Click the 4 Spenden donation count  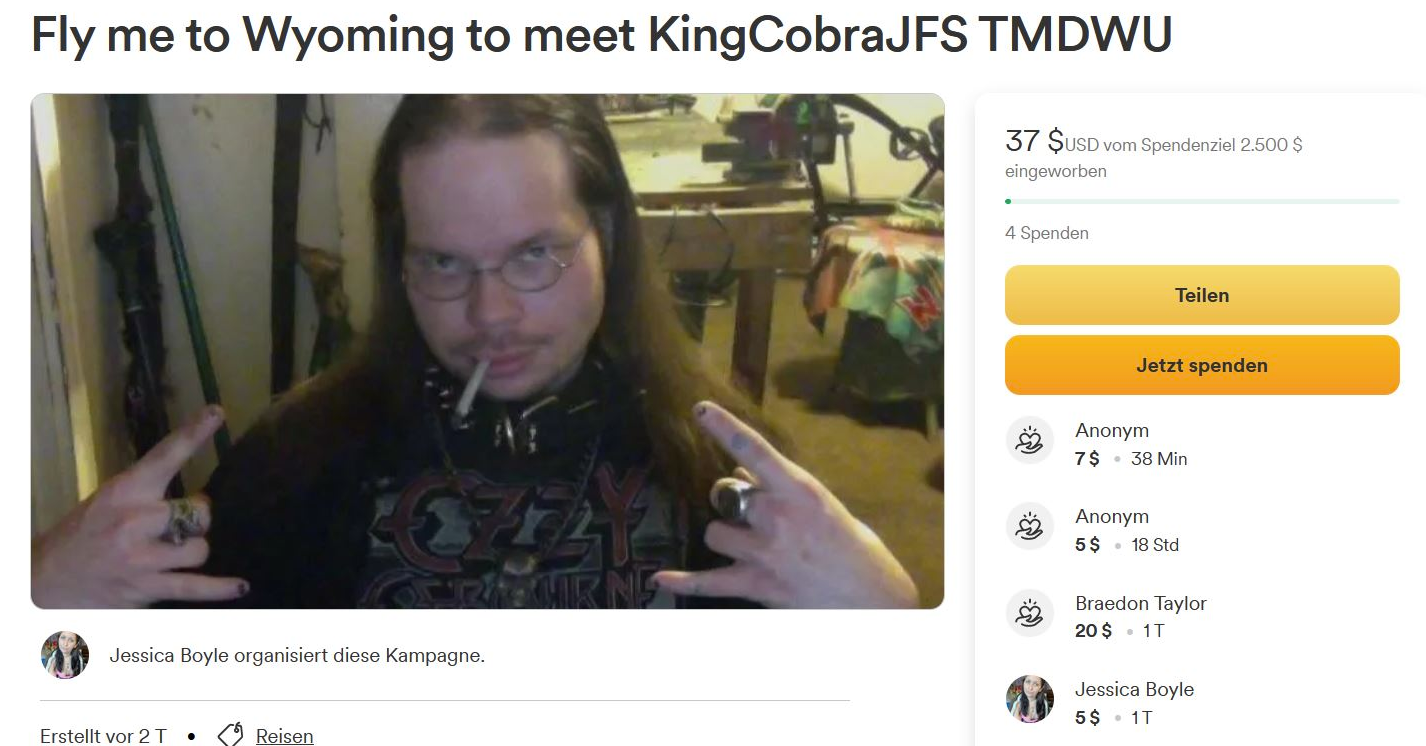point(1047,233)
